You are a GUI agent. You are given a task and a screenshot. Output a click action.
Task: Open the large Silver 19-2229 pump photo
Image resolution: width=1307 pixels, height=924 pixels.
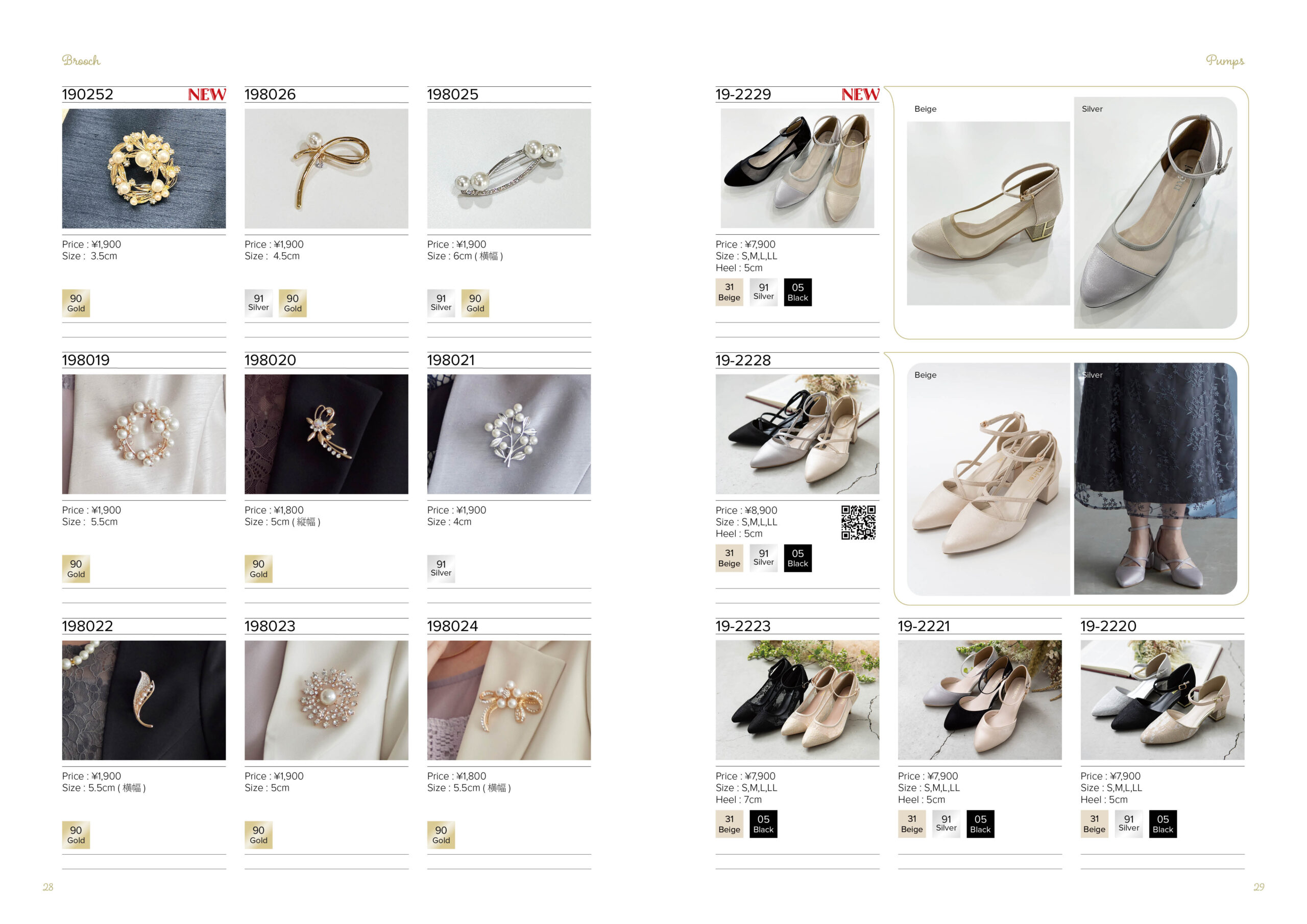coord(1155,212)
